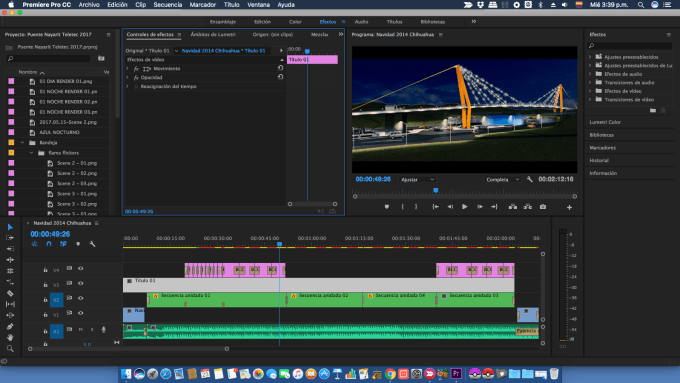This screenshot has height=383, width=680.
Task: Expand the Efectos de audio folder
Action: (590, 74)
